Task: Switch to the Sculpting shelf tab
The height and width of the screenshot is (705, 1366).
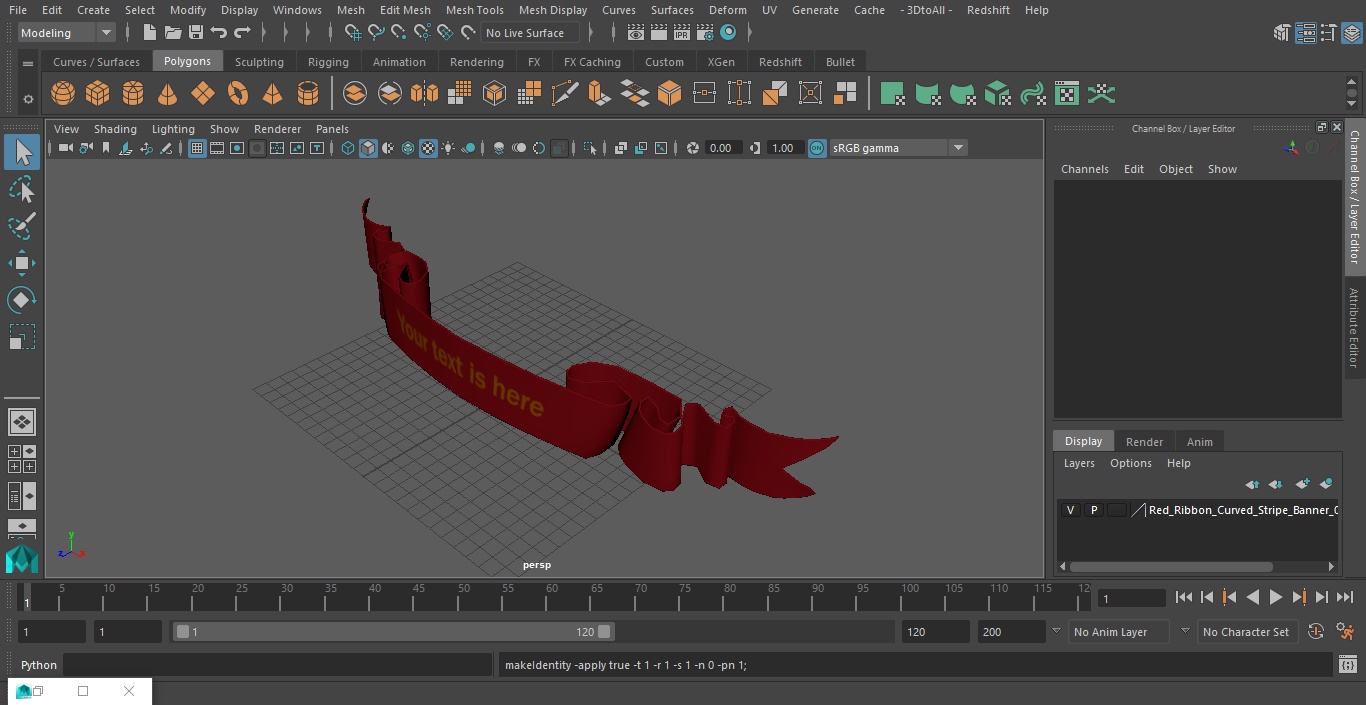Action: (x=259, y=62)
